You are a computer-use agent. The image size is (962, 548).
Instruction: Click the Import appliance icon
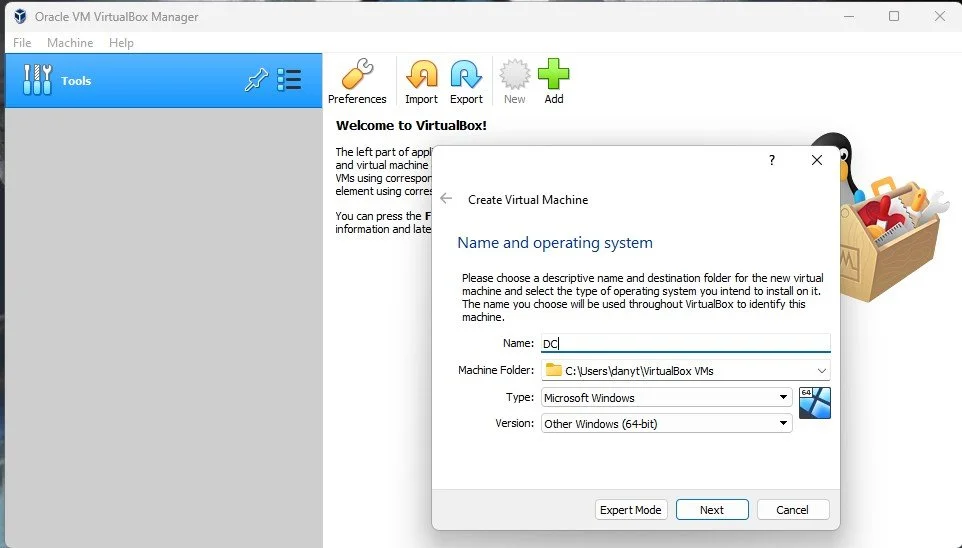tap(421, 74)
